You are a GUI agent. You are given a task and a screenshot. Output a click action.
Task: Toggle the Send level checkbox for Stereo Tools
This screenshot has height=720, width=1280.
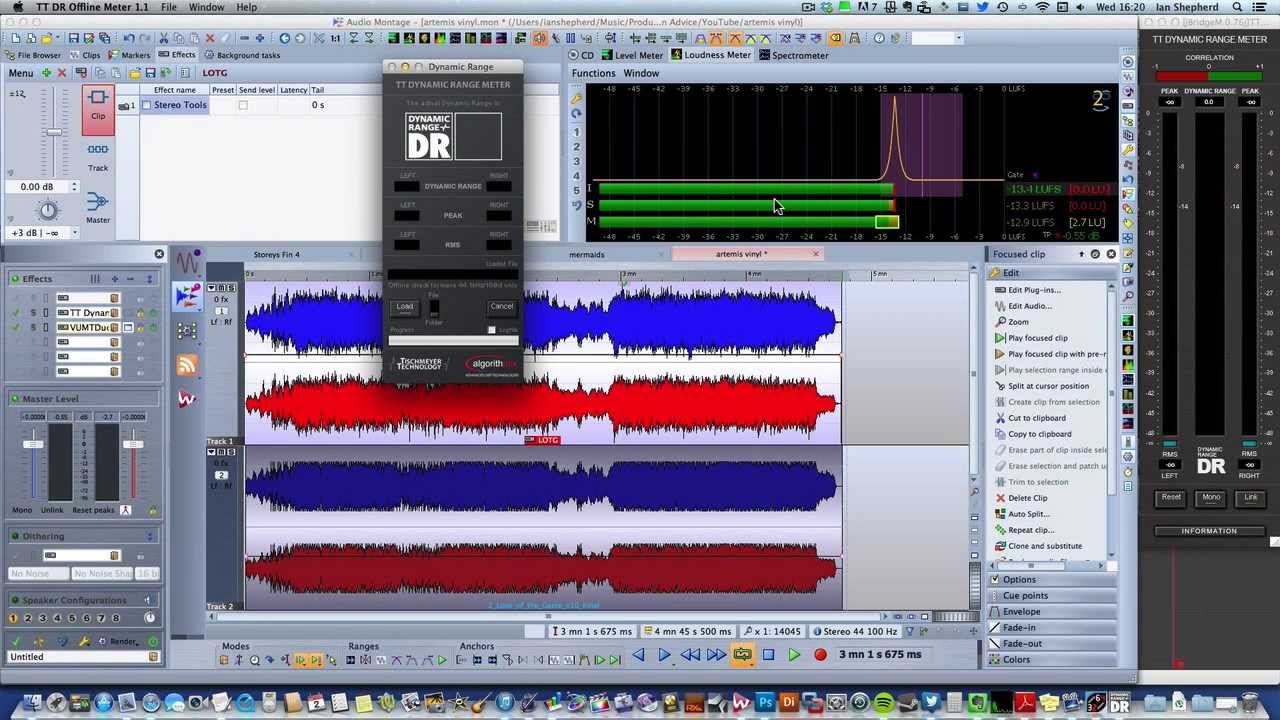pos(242,105)
